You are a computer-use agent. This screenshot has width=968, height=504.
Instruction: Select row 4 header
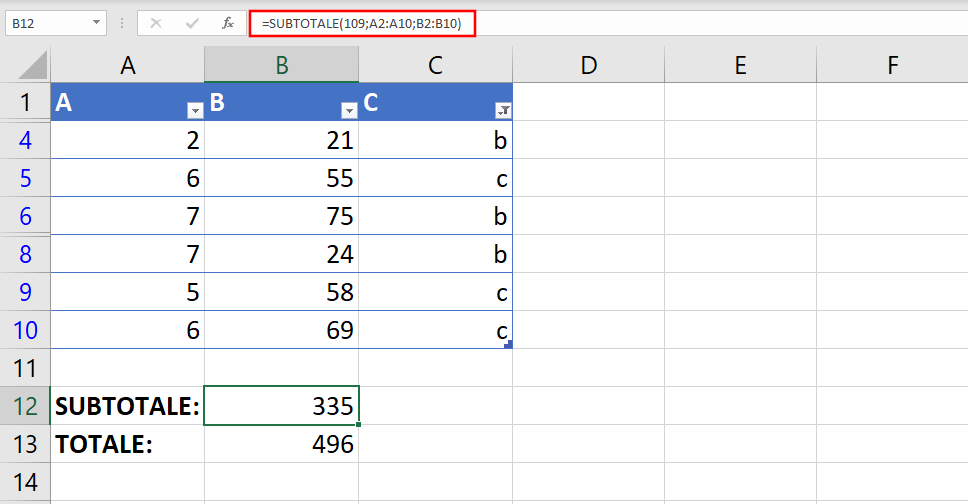click(x=25, y=140)
